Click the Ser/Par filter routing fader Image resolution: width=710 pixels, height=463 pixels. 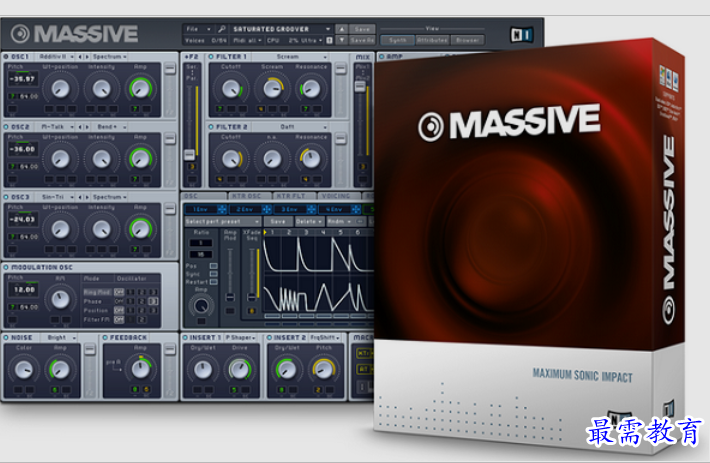[190, 155]
